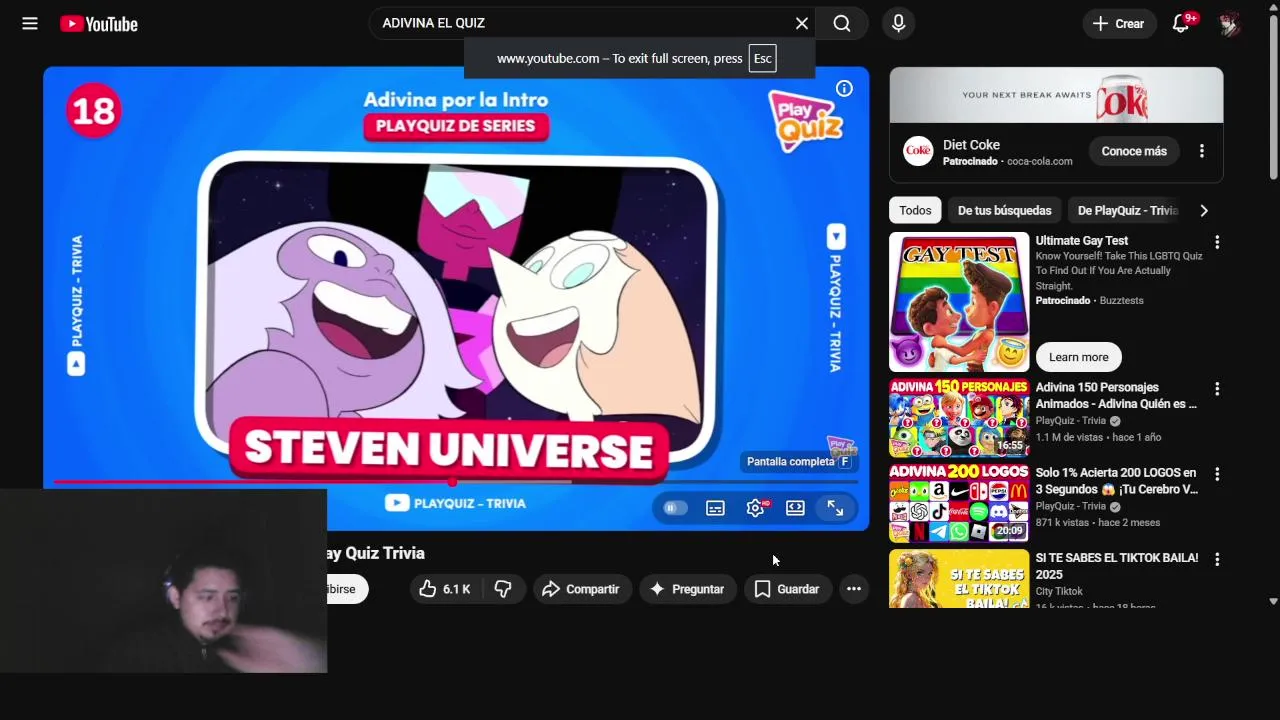Click the PlayQuiz channel watermark in video

841,446
